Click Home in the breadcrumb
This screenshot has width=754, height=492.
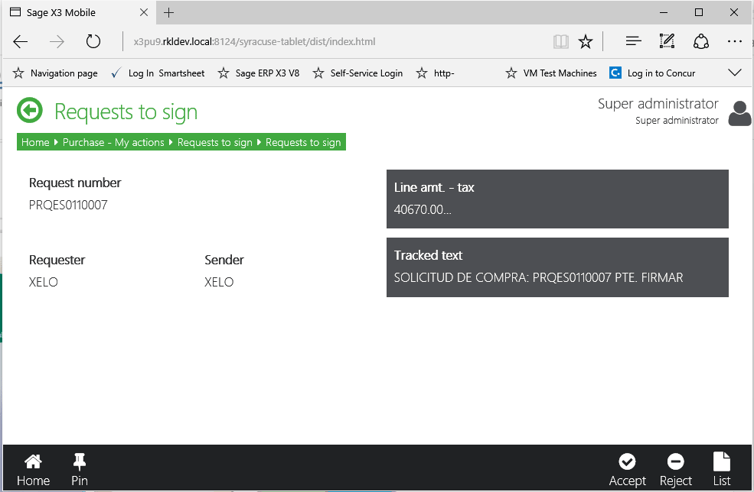35,142
